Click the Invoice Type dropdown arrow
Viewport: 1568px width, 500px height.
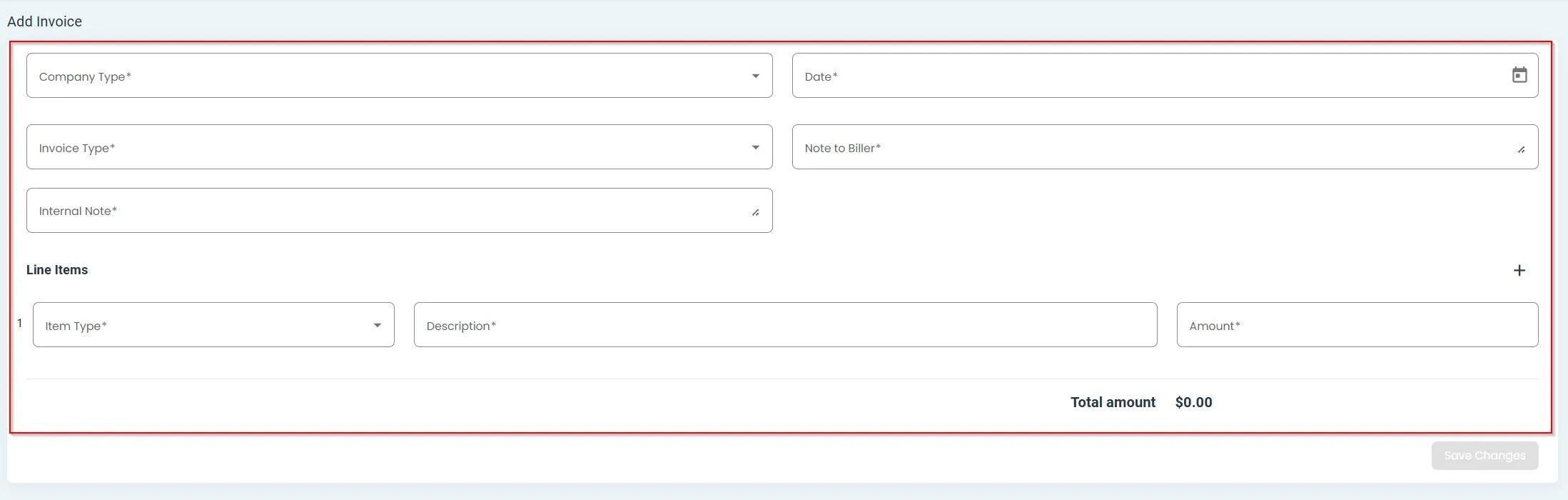click(755, 147)
